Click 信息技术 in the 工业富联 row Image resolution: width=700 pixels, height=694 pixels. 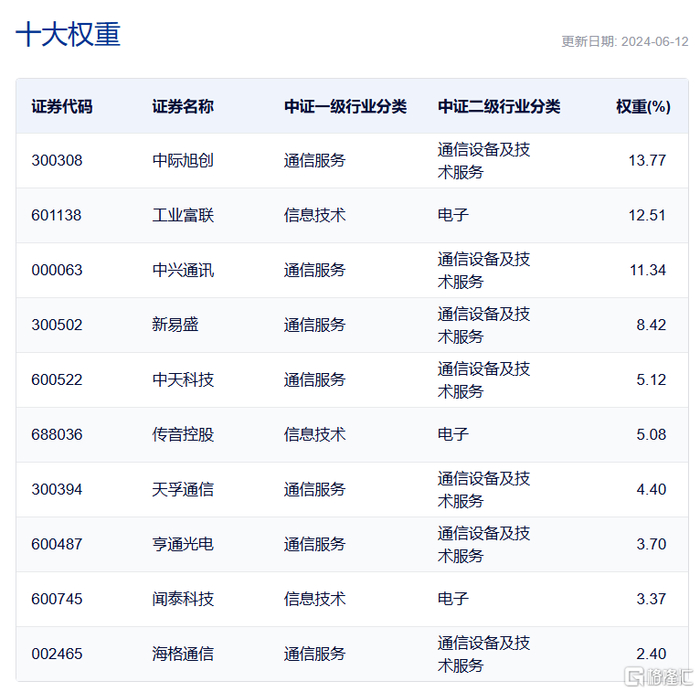[314, 215]
